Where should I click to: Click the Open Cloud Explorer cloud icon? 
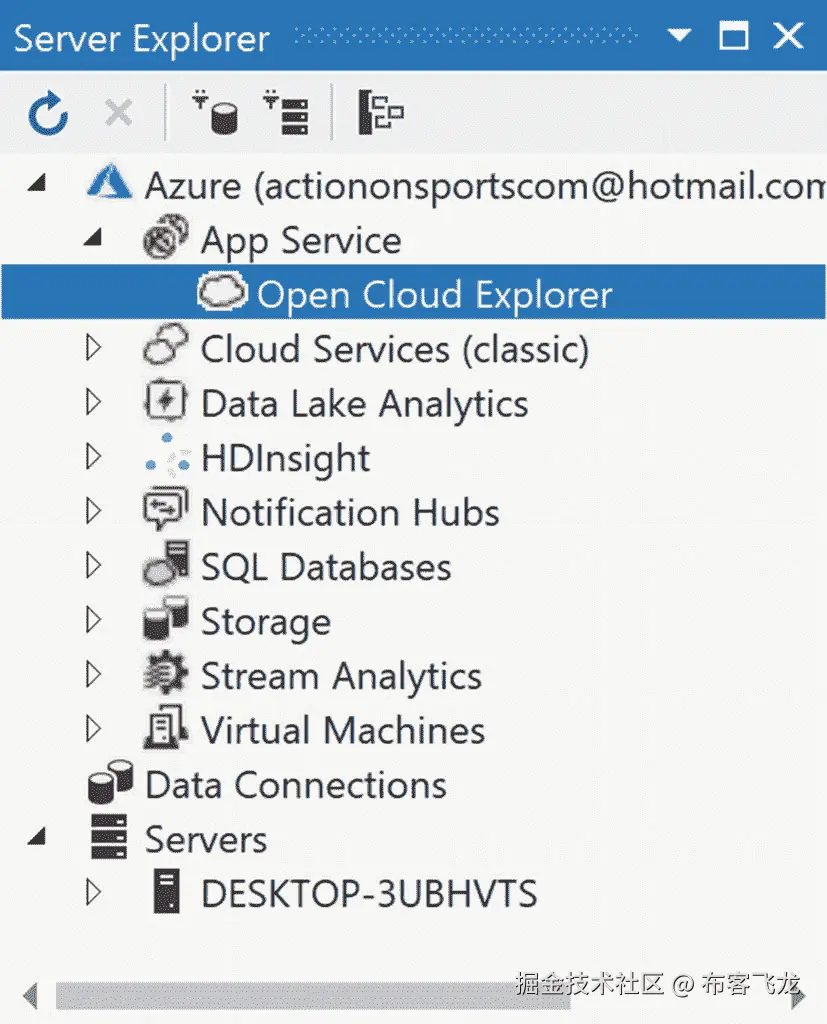(x=222, y=291)
